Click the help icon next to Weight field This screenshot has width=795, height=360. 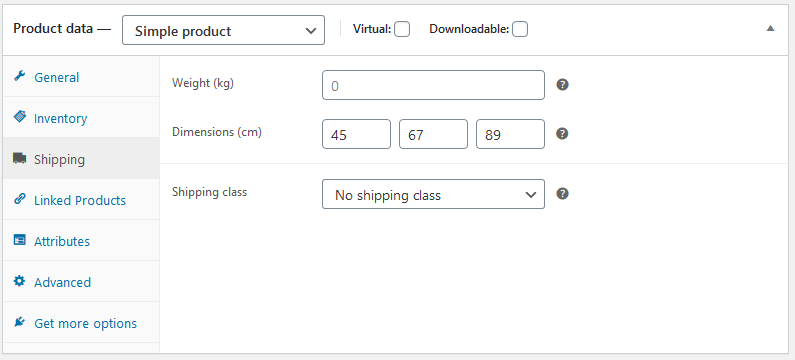pyautogui.click(x=562, y=85)
